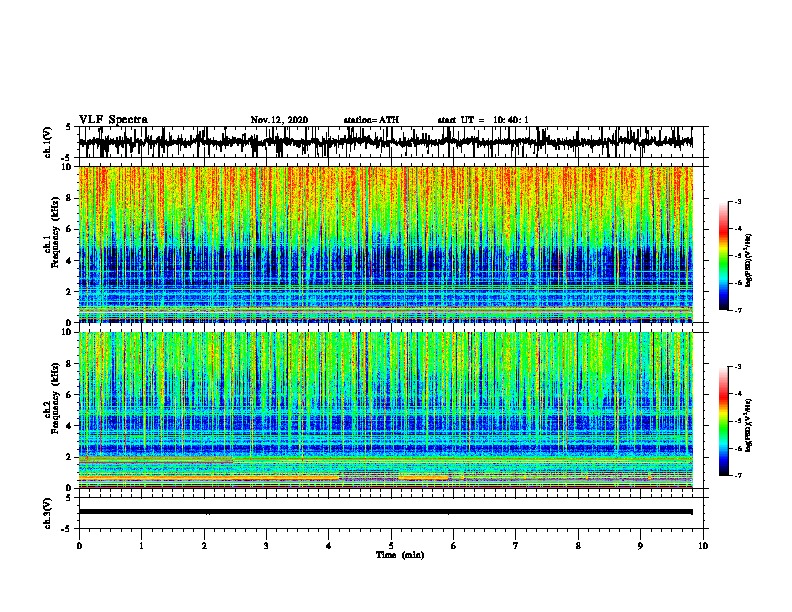Viewport: 792px width, 612px height.
Task: Click the 'Nov.12, 2020' date label
Action: [x=279, y=120]
